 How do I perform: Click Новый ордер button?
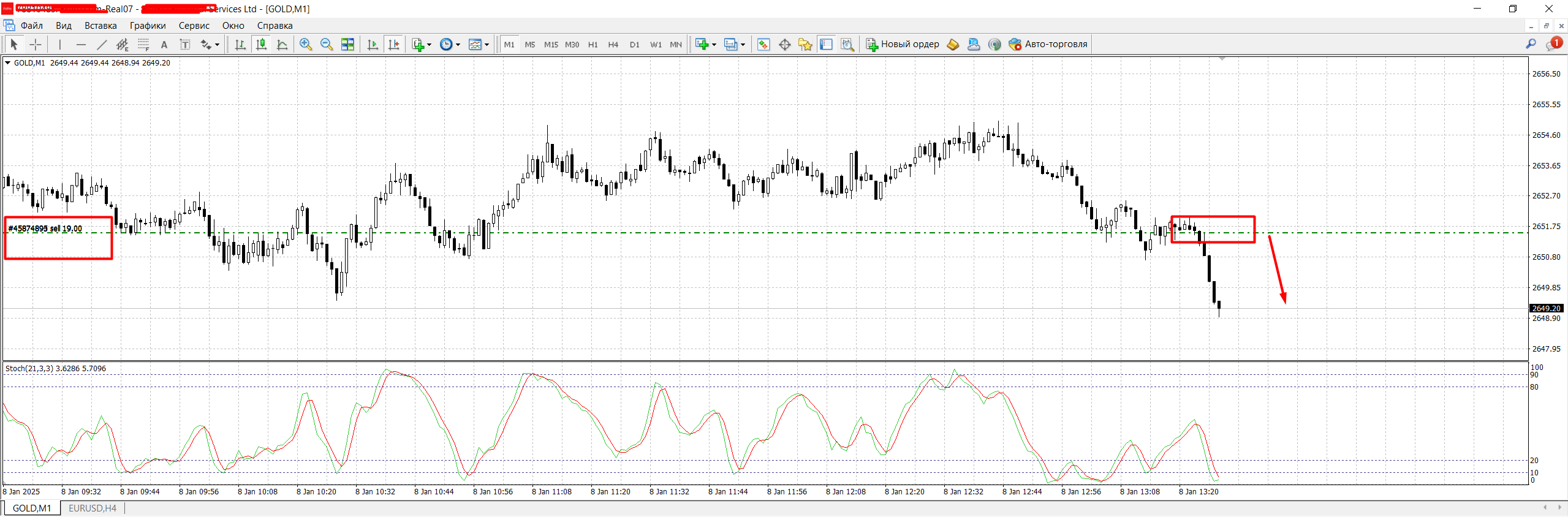click(x=902, y=44)
